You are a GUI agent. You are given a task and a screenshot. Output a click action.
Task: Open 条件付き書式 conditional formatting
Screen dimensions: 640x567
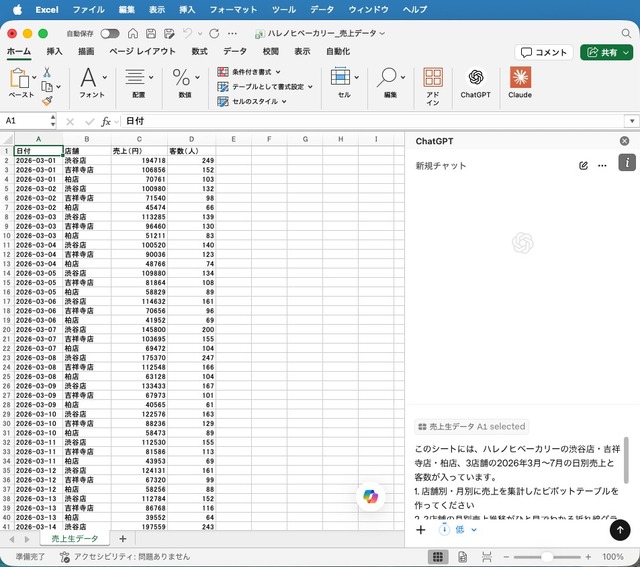pyautogui.click(x=249, y=72)
